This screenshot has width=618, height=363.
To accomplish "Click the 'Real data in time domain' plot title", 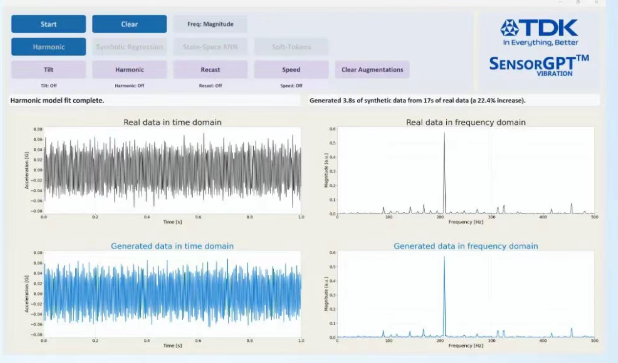I will point(172,122).
